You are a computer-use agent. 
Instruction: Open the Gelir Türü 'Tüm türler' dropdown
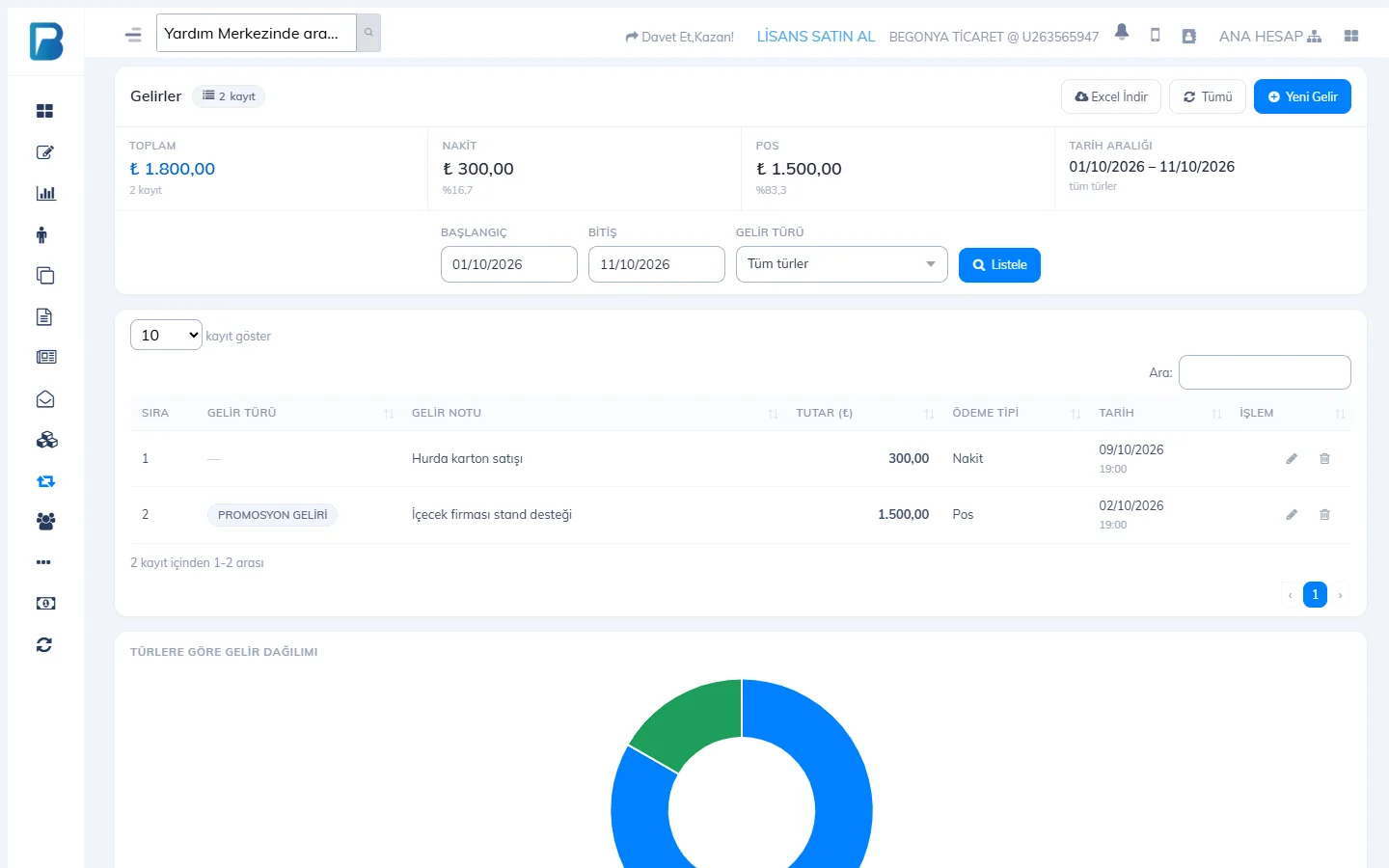(x=842, y=264)
